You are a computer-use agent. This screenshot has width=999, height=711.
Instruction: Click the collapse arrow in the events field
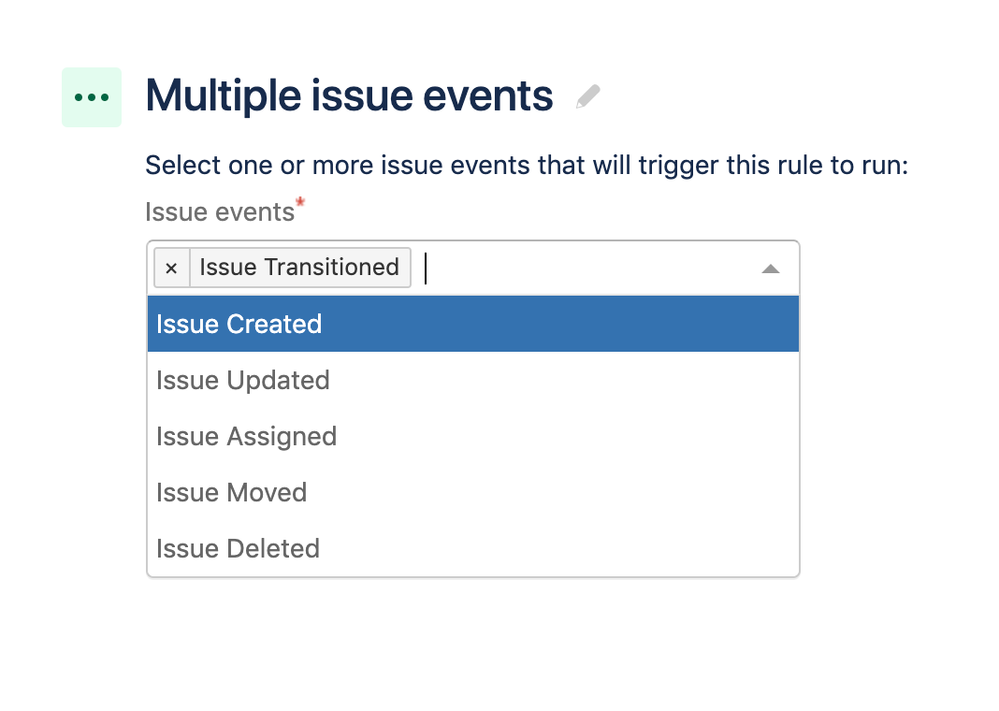click(770, 270)
